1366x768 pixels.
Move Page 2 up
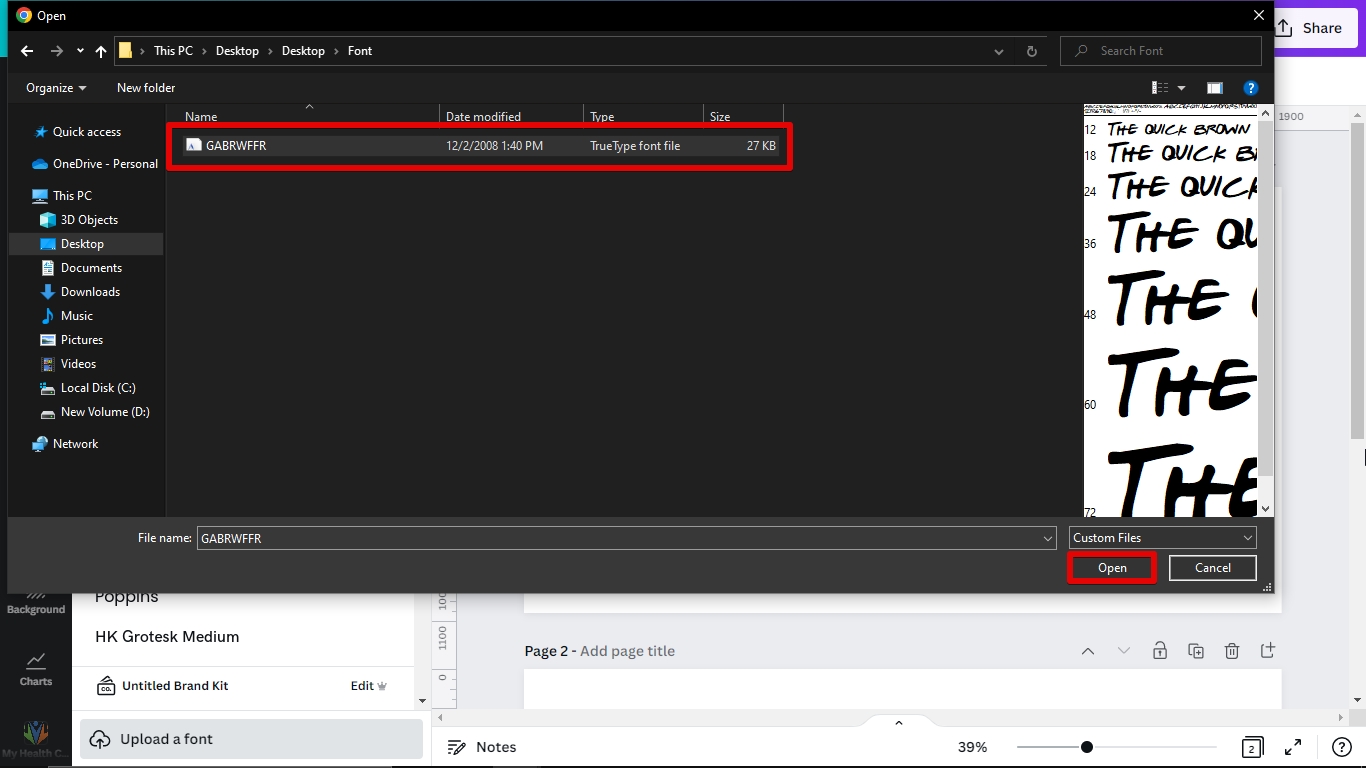coord(1088,651)
